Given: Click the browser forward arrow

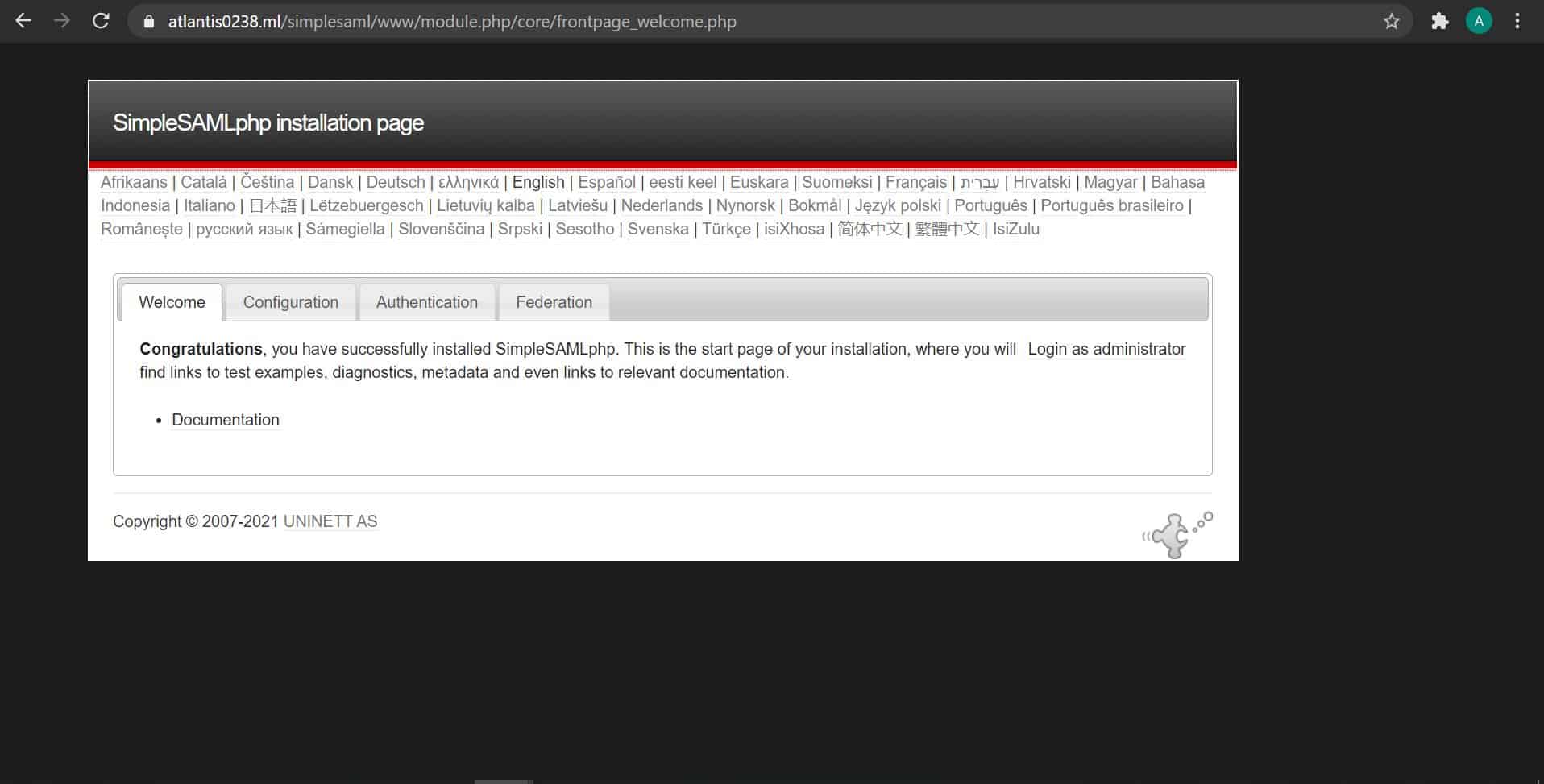Looking at the screenshot, I should 62,21.
